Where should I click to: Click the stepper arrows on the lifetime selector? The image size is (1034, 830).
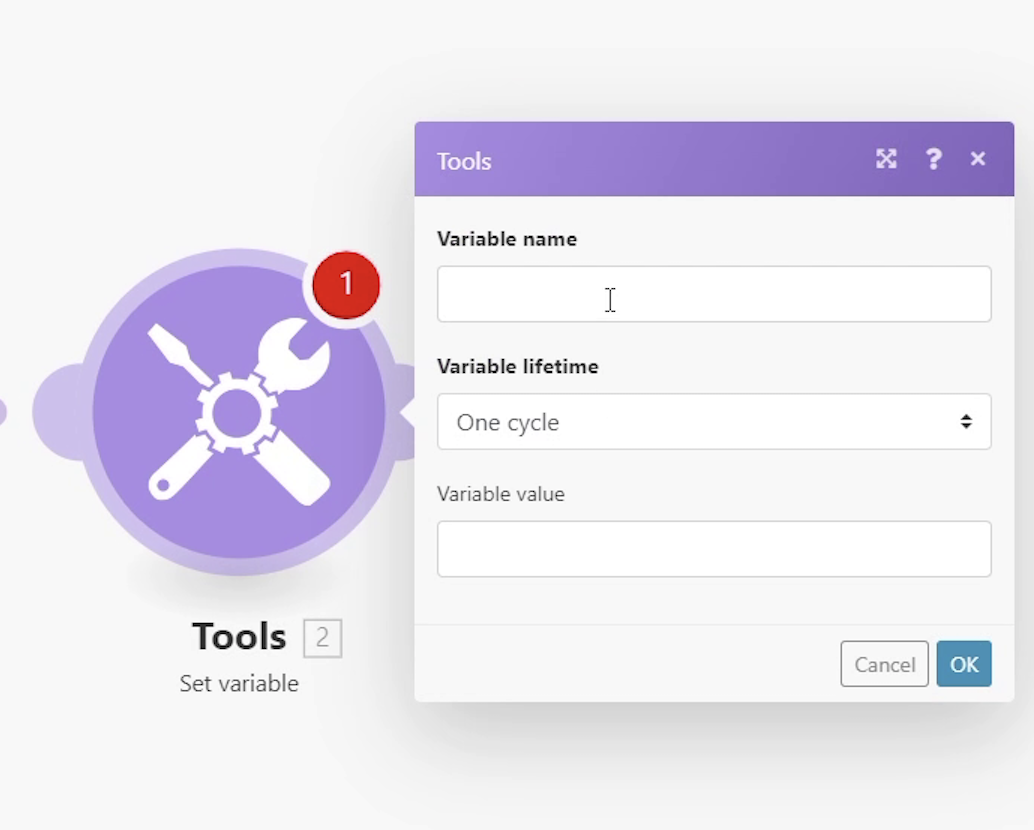tap(966, 421)
